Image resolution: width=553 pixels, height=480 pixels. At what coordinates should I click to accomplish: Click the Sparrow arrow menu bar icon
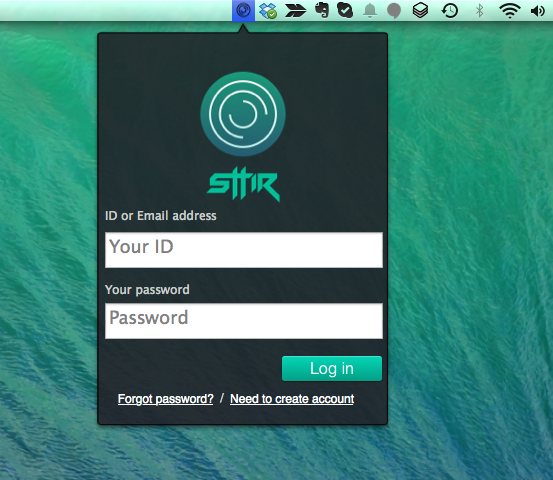click(x=295, y=11)
